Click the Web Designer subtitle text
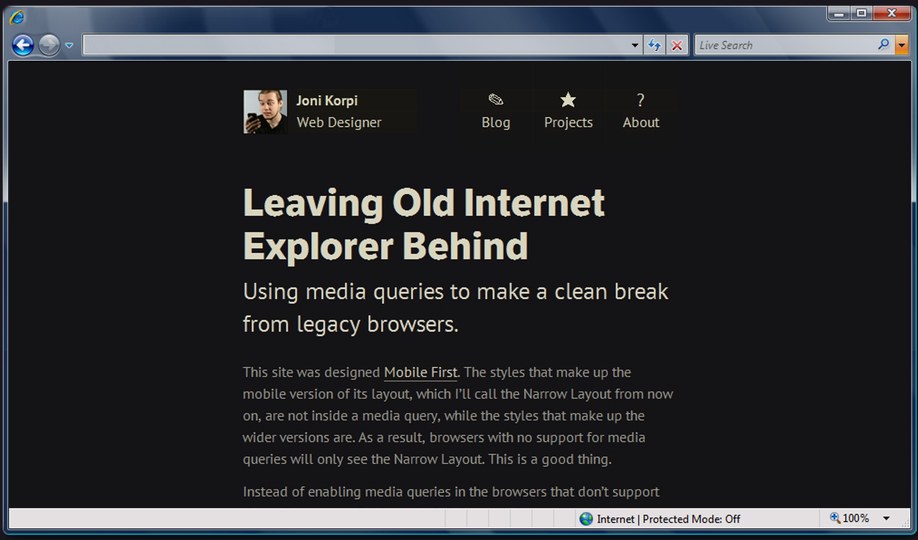Screen dimensions: 918x540 (x=338, y=122)
